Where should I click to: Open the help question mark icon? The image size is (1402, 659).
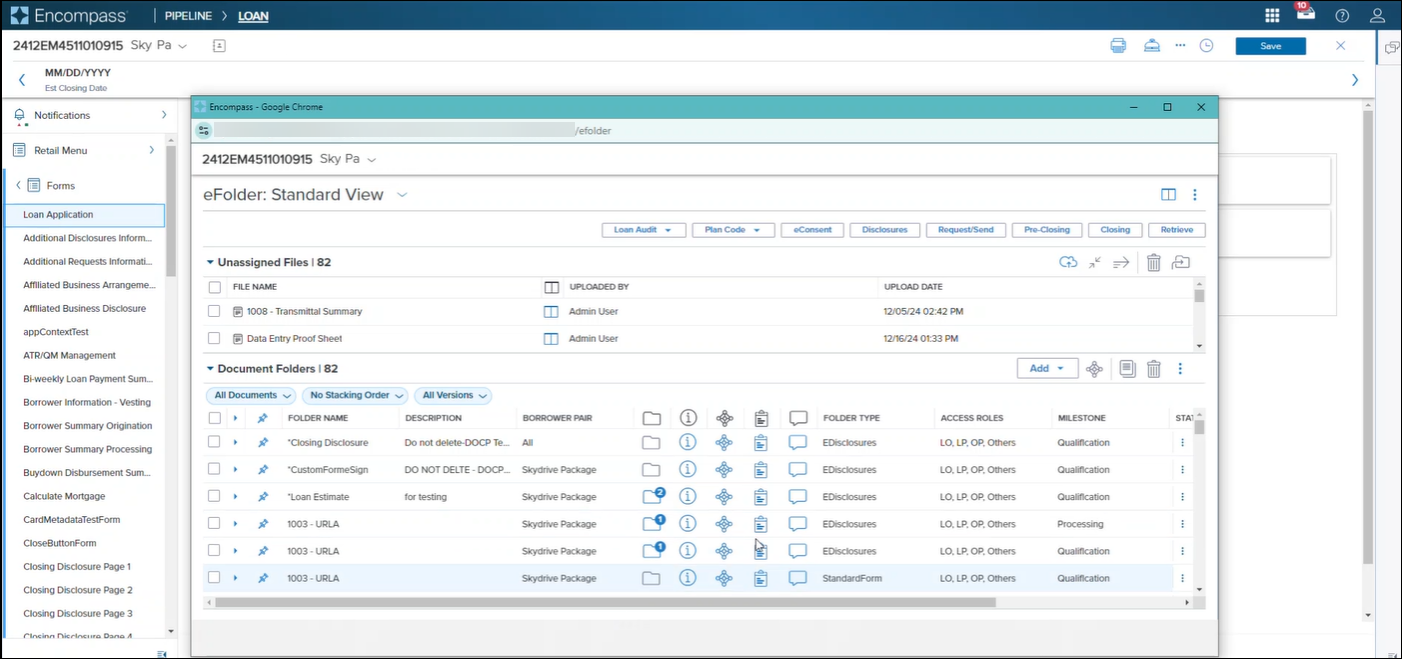[x=1342, y=15]
